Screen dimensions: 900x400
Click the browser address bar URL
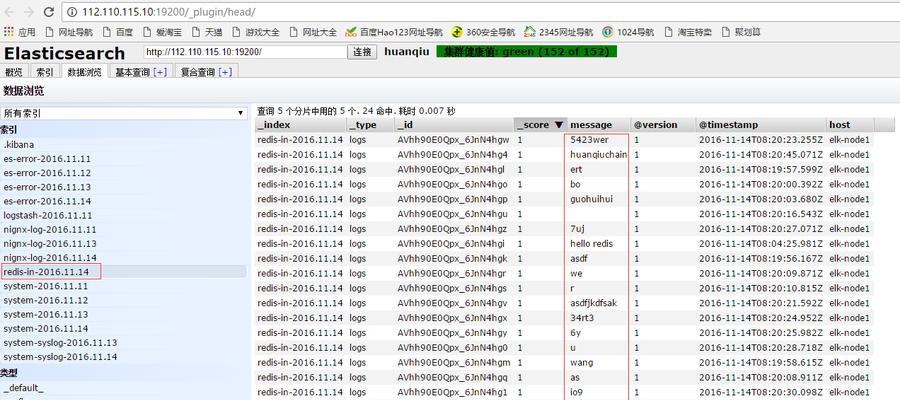(169, 11)
